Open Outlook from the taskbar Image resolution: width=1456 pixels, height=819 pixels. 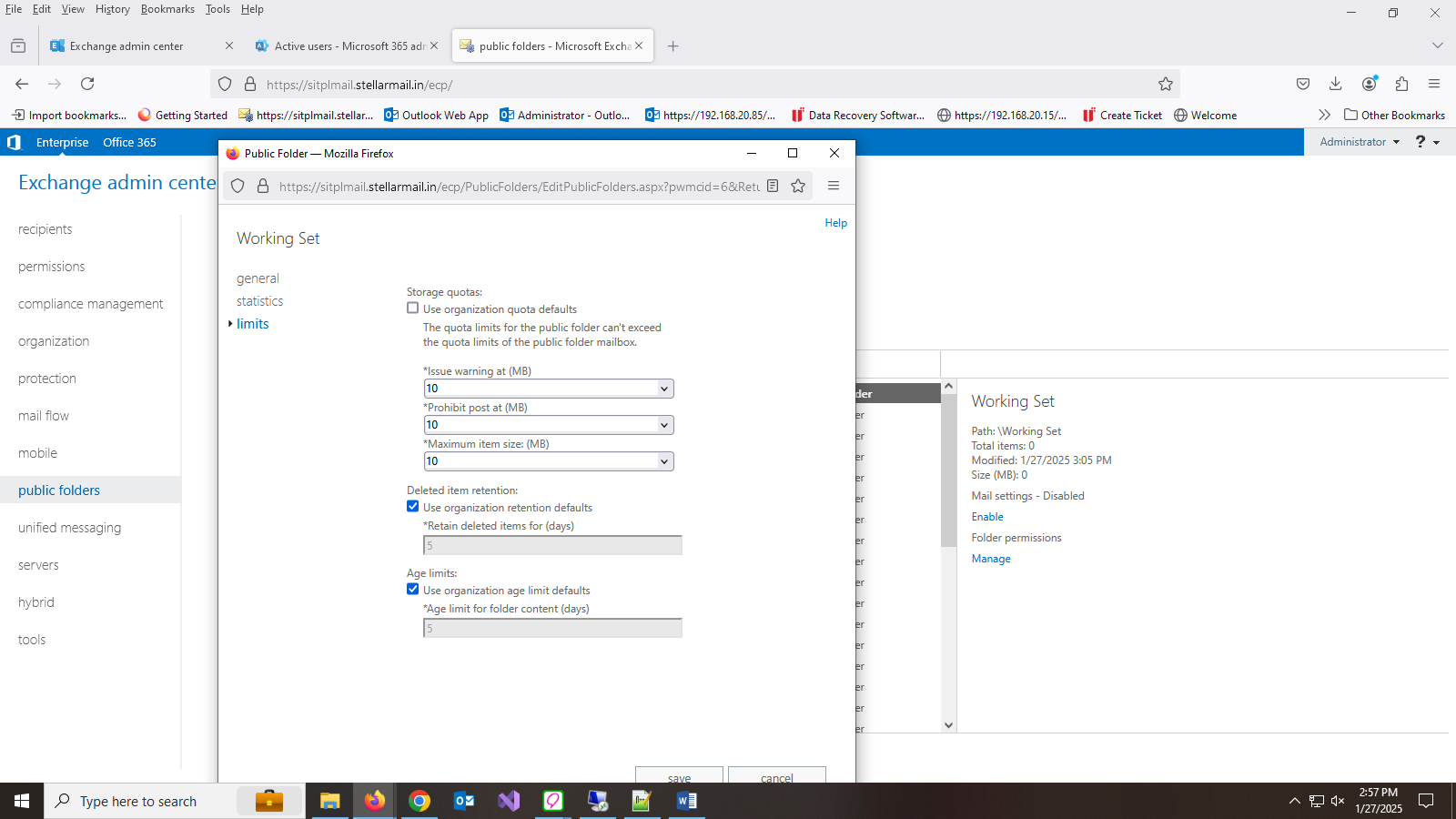pyautogui.click(x=464, y=801)
